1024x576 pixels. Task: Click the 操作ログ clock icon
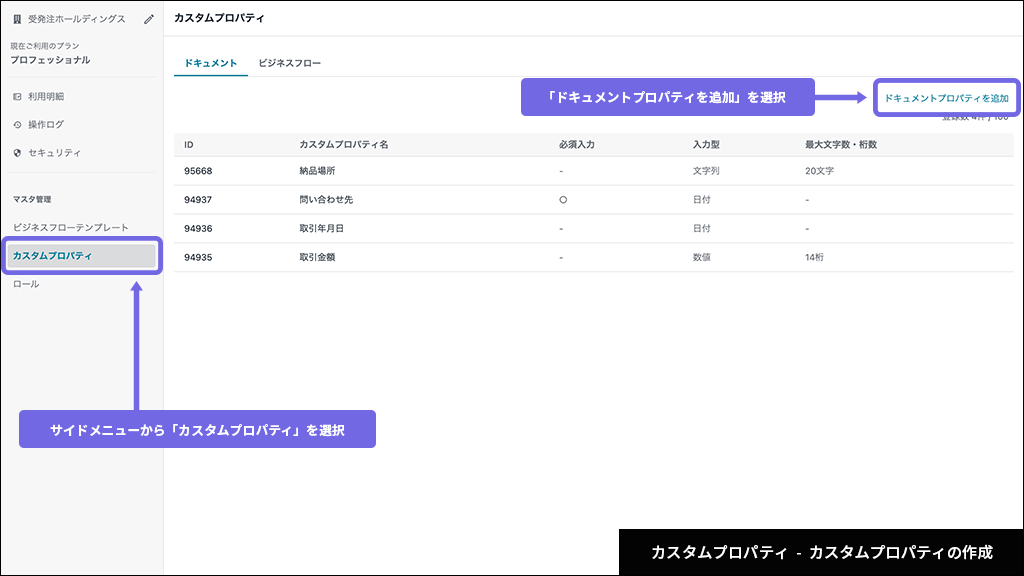coord(17,125)
